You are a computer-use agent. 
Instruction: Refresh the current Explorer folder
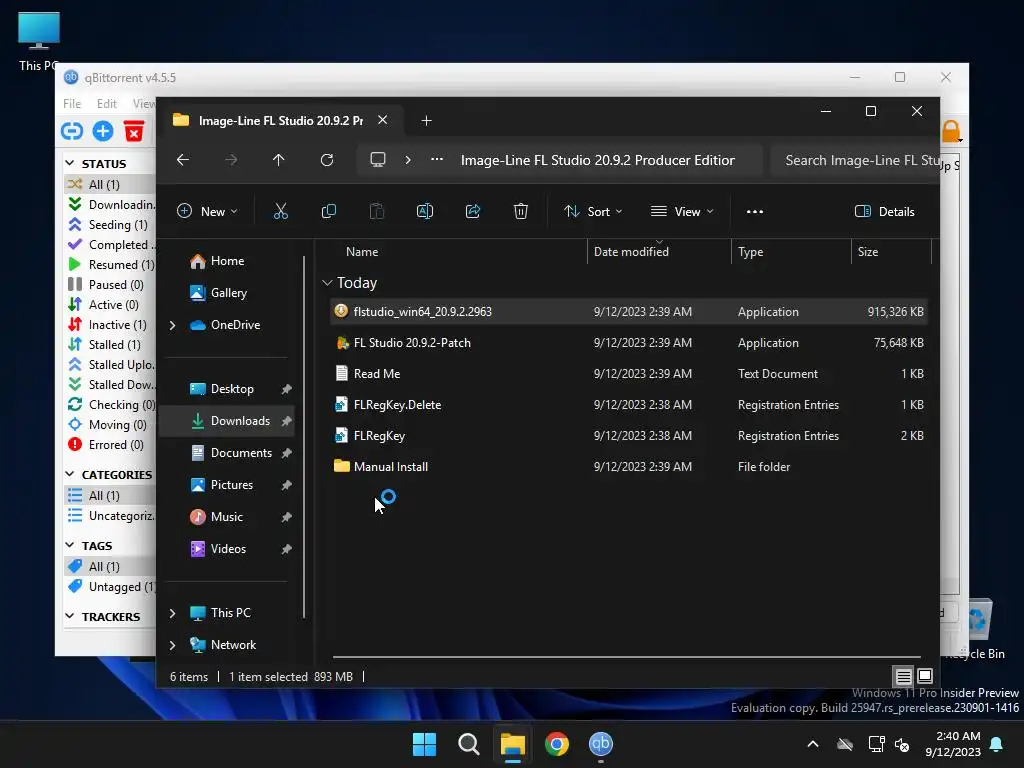coord(327,160)
